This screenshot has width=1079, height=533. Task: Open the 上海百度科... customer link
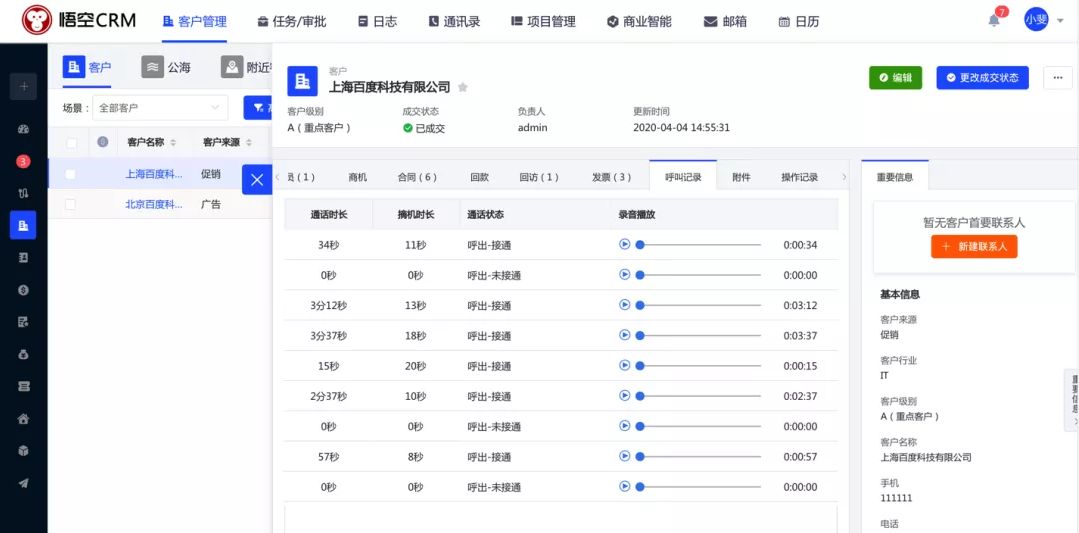[x=154, y=174]
